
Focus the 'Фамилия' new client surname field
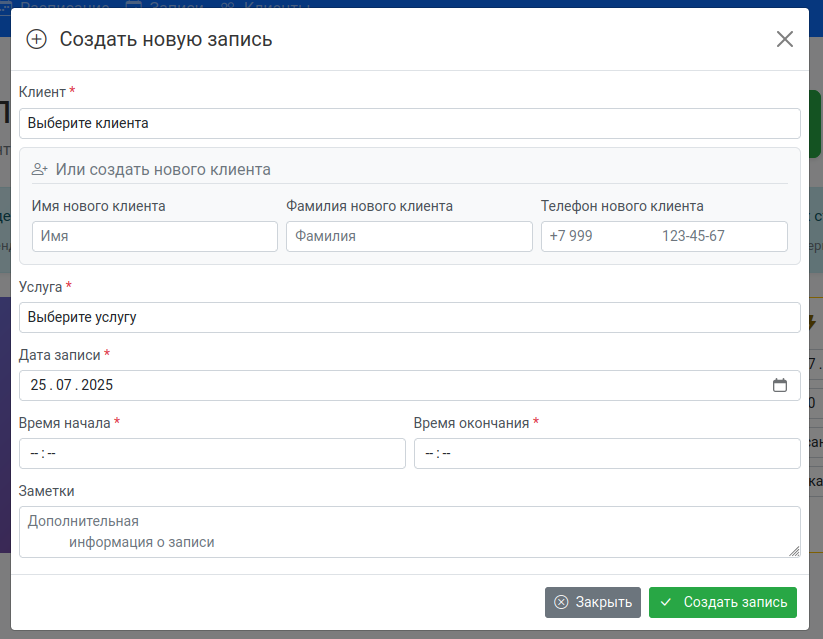[409, 236]
